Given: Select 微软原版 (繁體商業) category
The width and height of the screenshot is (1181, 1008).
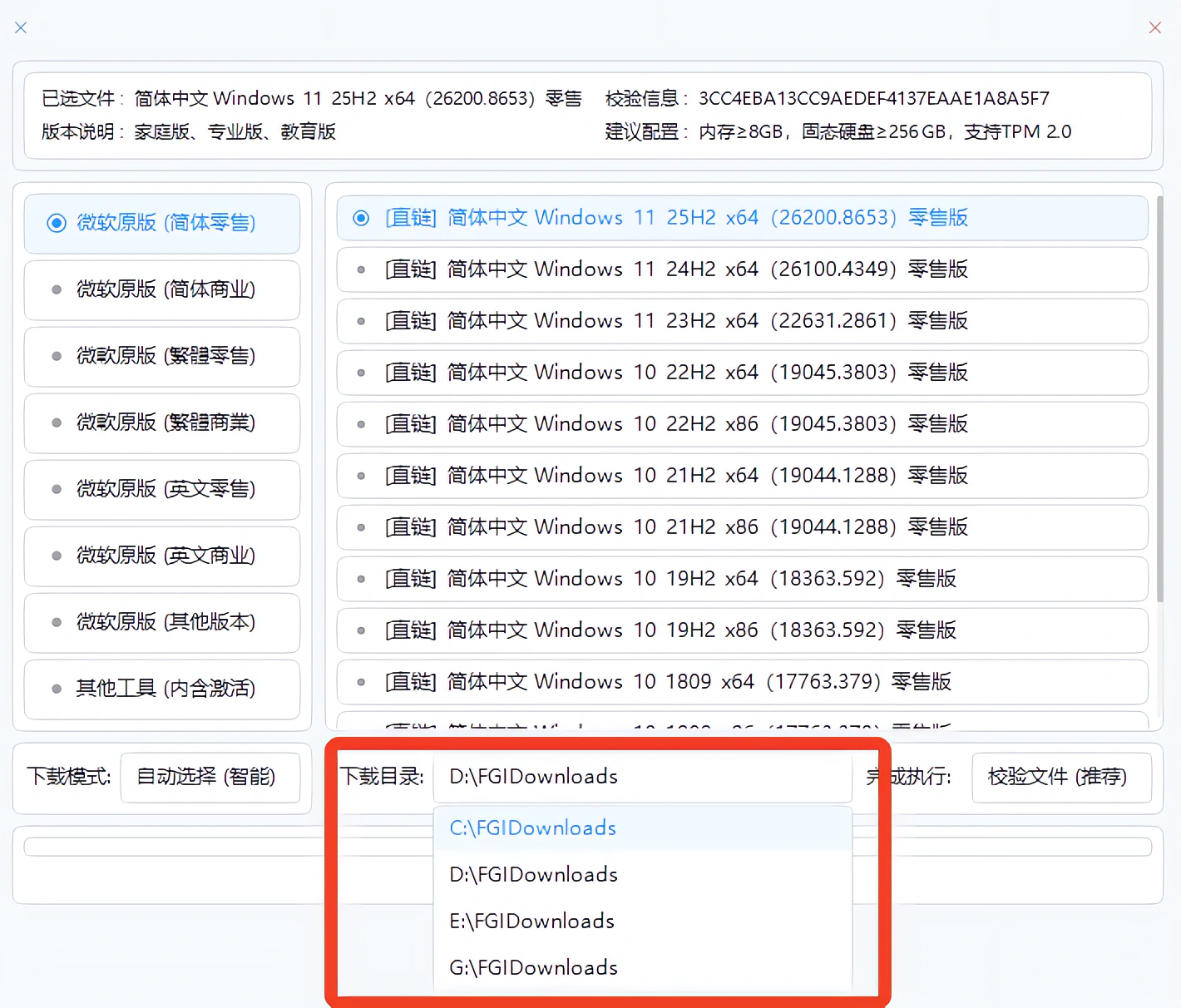Looking at the screenshot, I should [x=162, y=423].
